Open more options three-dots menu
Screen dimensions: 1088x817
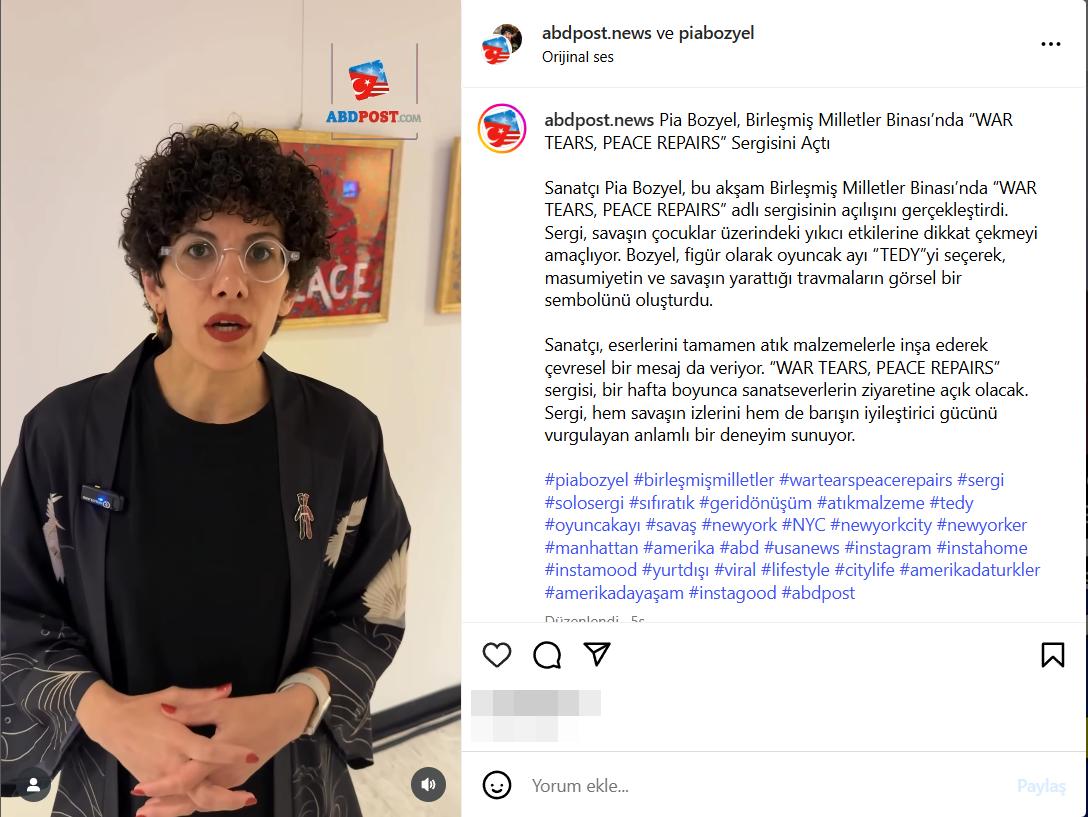(1051, 44)
